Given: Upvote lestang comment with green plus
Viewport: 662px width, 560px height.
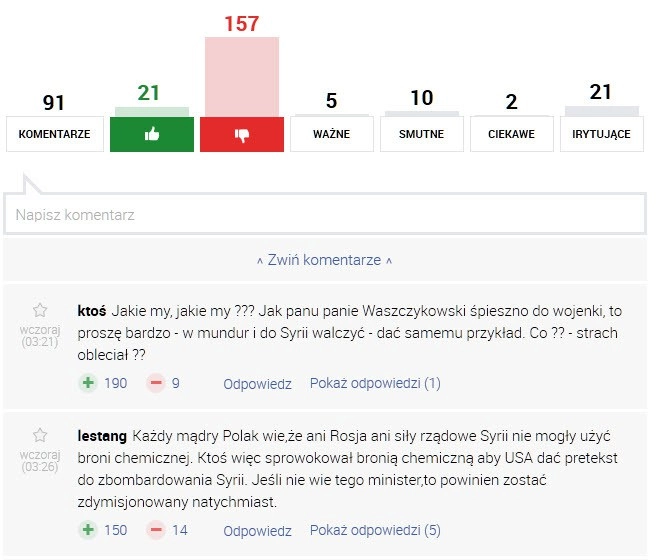Looking at the screenshot, I should pyautogui.click(x=88, y=530).
